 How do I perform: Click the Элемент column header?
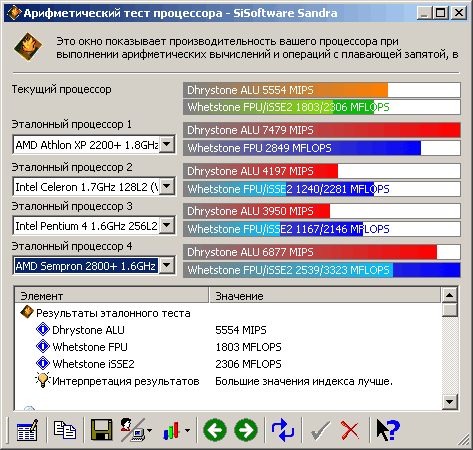pyautogui.click(x=112, y=296)
